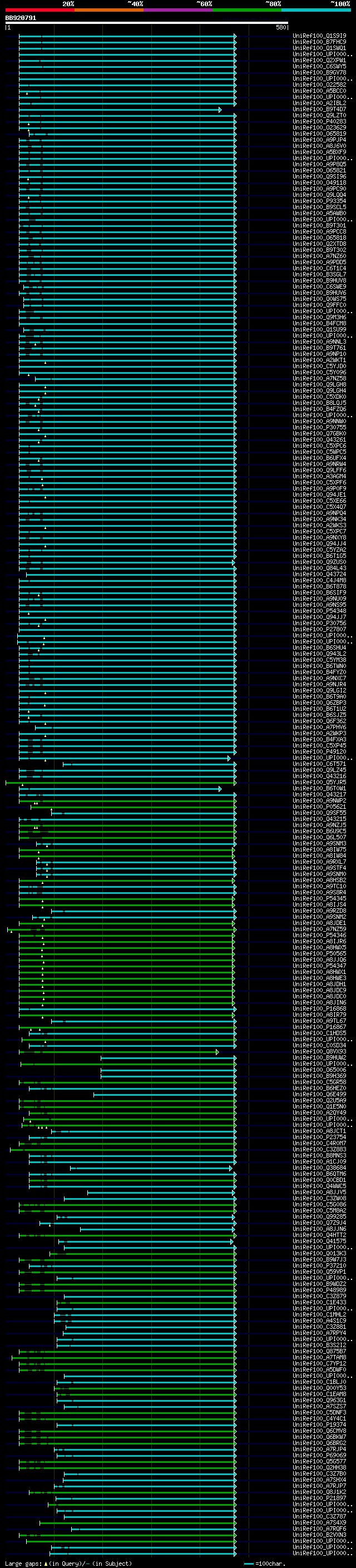
Task: Click the white query sequence bar
Action: [x=147, y=23]
